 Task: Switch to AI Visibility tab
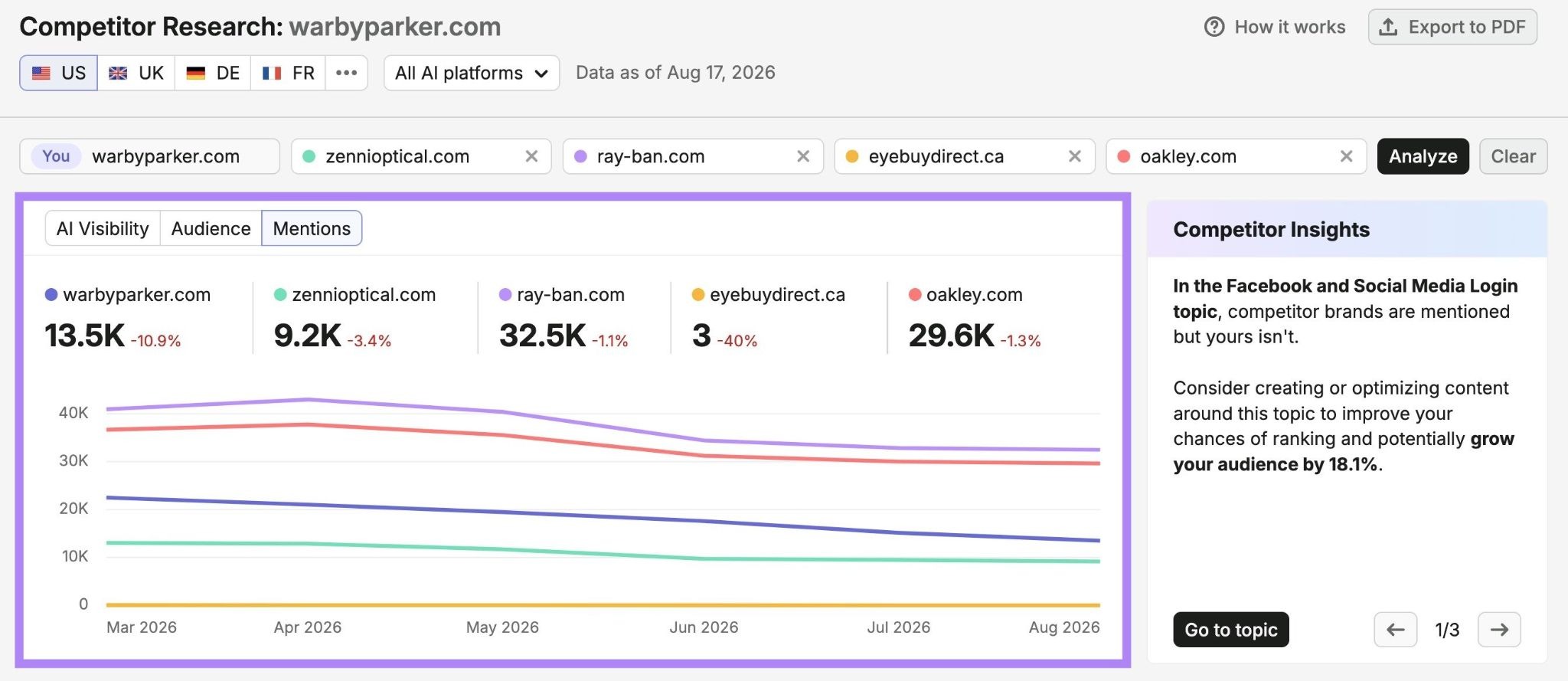pyautogui.click(x=103, y=228)
